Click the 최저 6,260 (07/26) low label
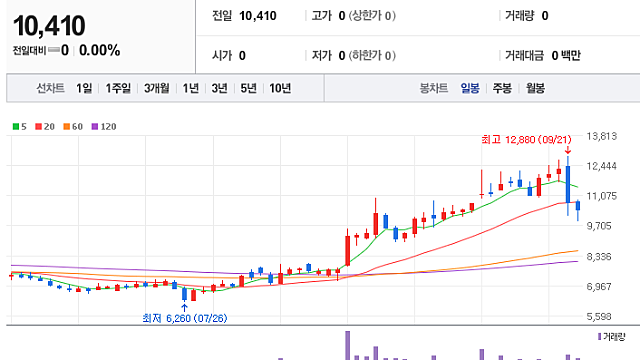640x360 pixels. pyautogui.click(x=184, y=318)
